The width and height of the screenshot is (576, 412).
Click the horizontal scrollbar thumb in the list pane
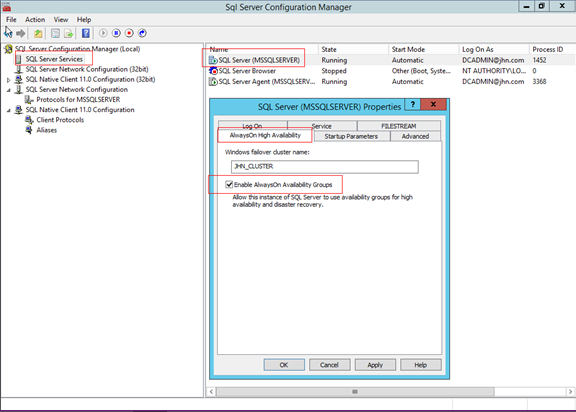click(x=355, y=392)
